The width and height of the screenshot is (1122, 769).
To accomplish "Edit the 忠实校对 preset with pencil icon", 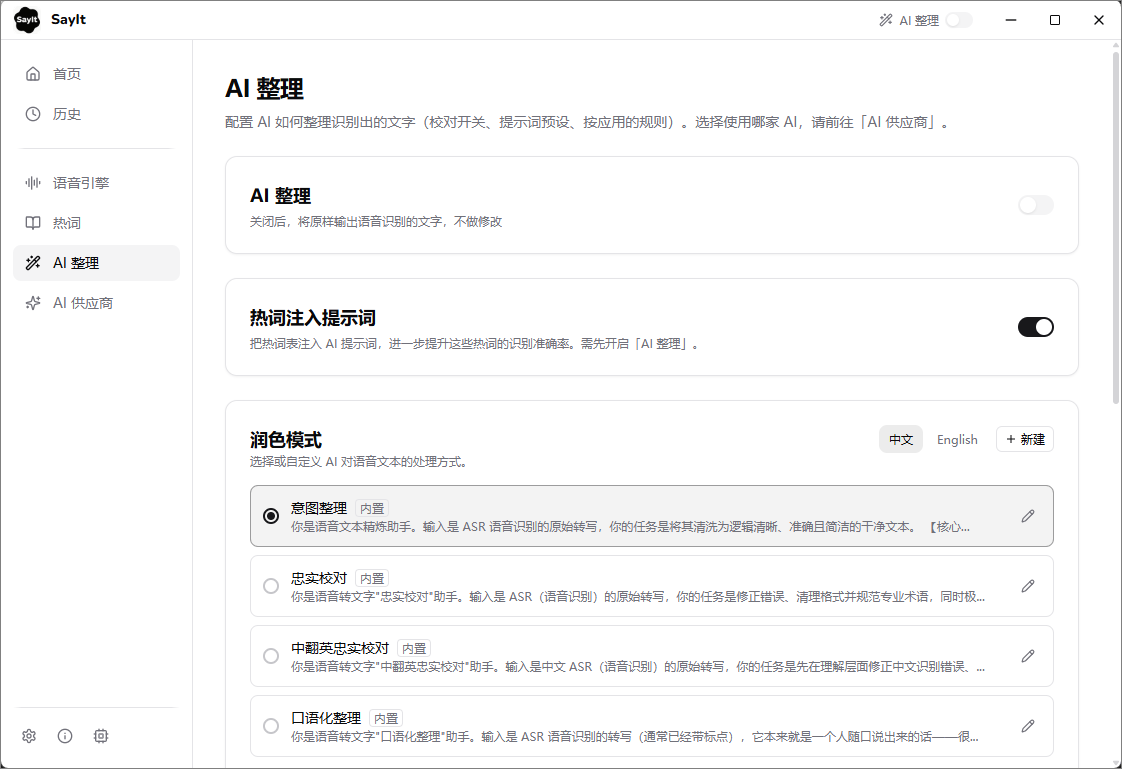I will [1028, 586].
